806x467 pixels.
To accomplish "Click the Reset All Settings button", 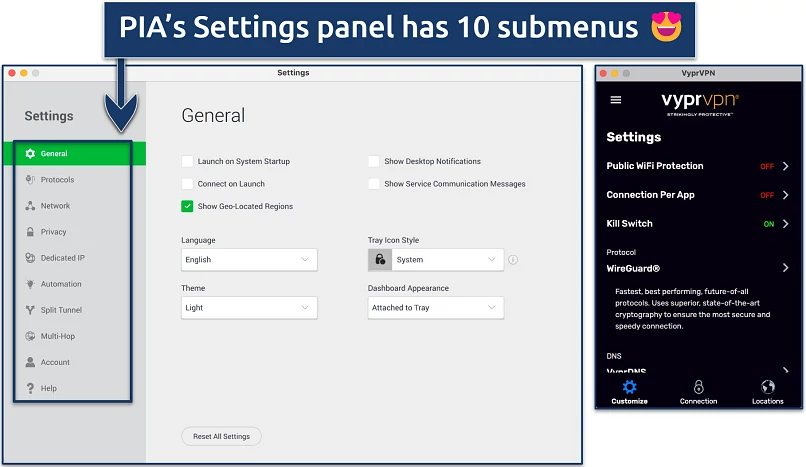I will tap(222, 436).
